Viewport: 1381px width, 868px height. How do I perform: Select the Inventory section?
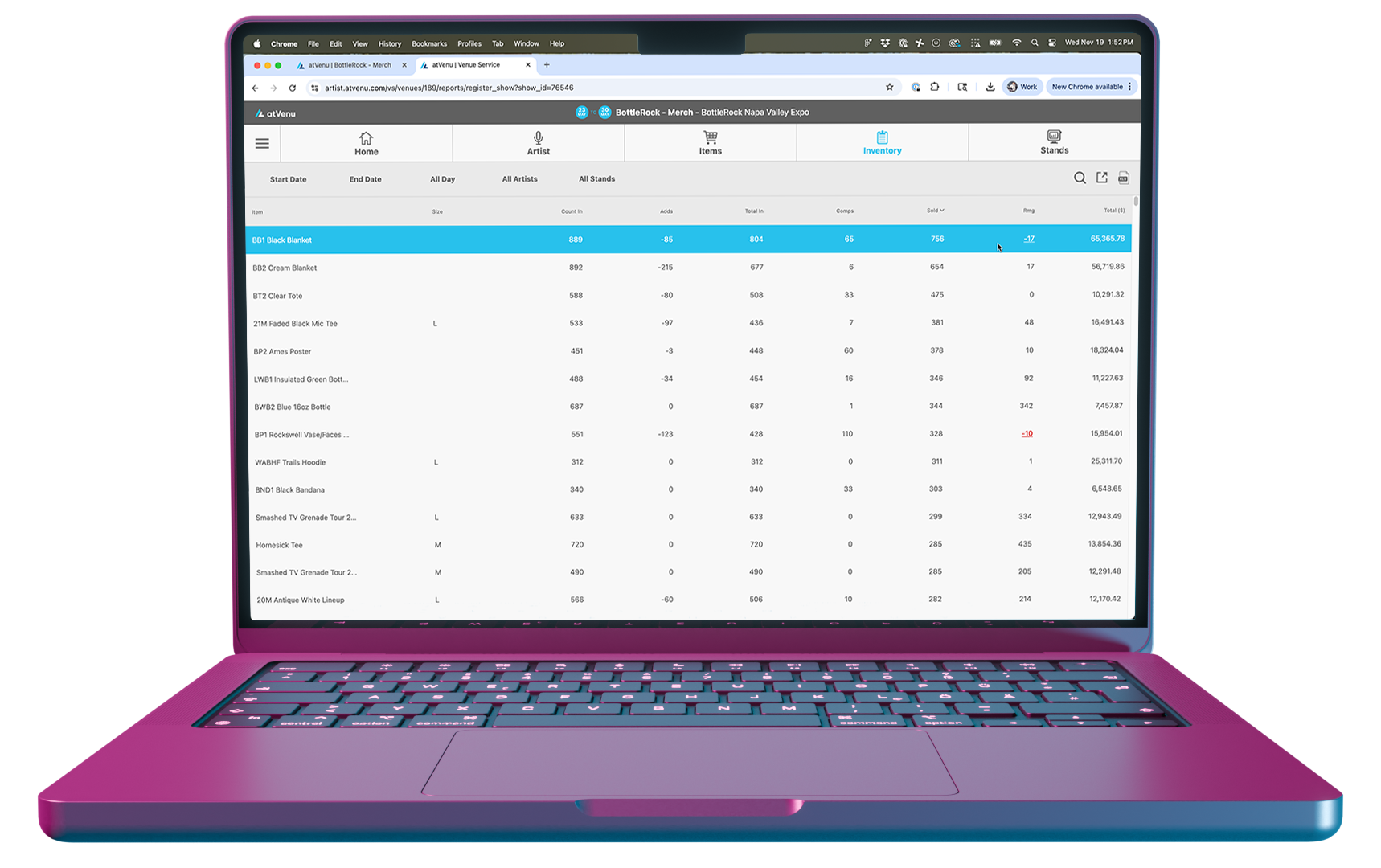click(882, 143)
